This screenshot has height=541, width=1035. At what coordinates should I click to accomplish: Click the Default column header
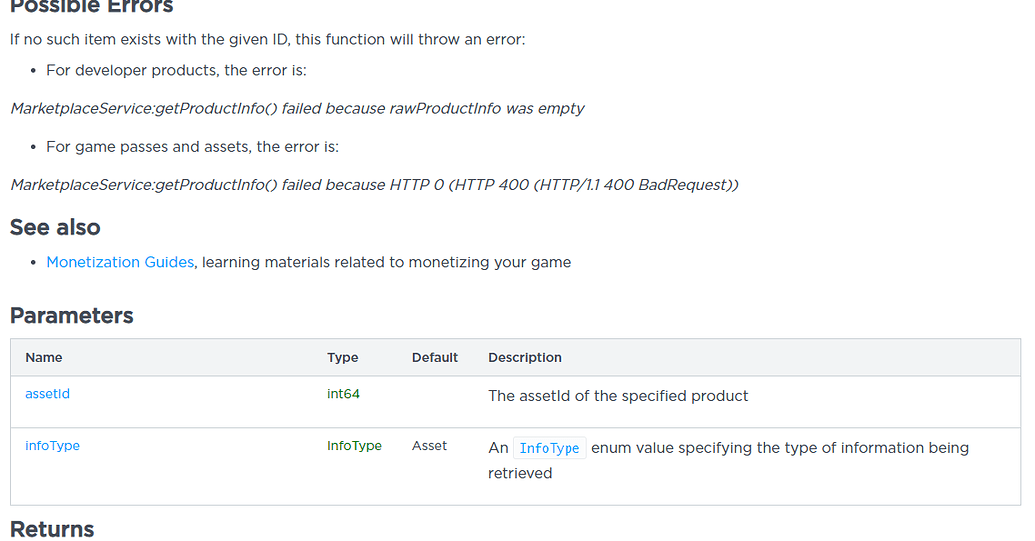[x=434, y=358]
